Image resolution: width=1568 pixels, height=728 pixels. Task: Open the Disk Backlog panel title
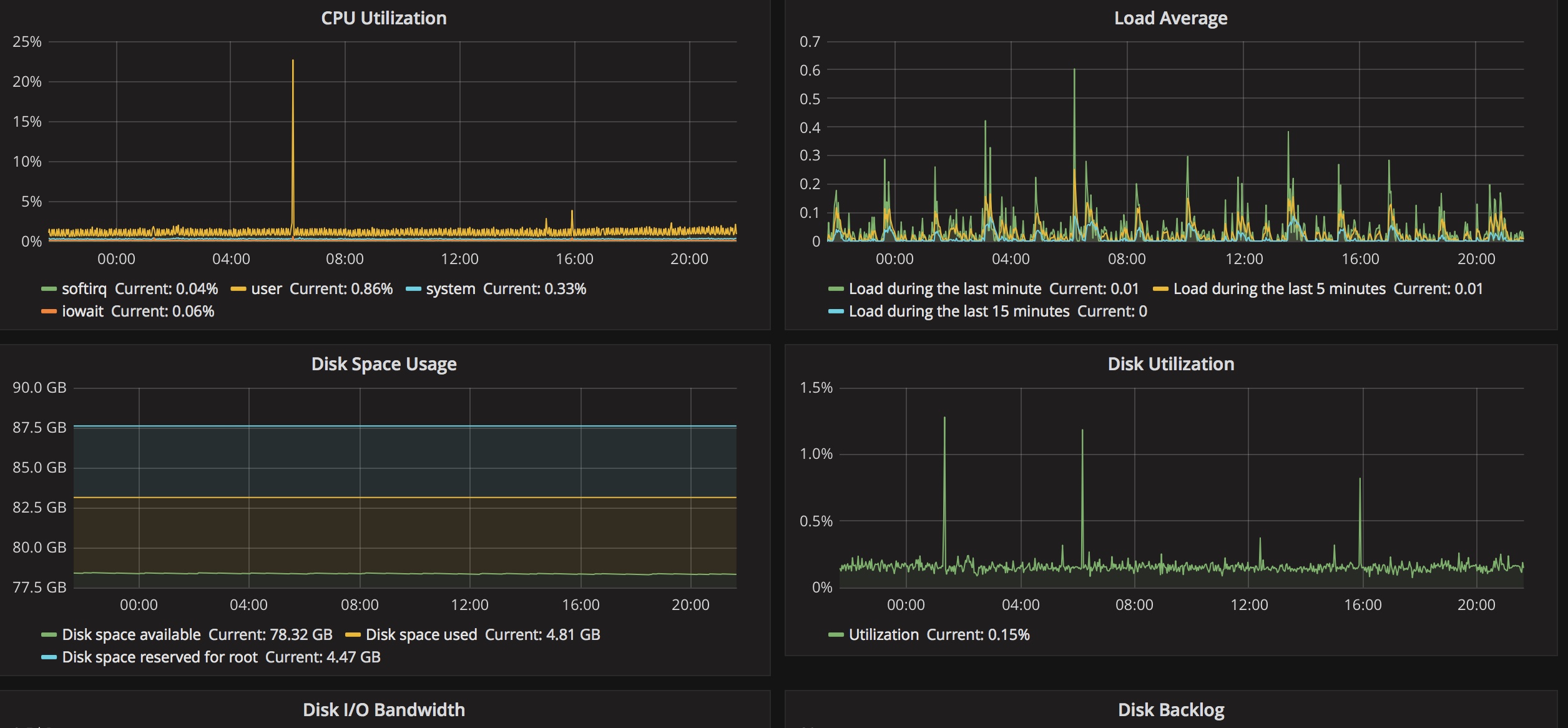point(1170,710)
